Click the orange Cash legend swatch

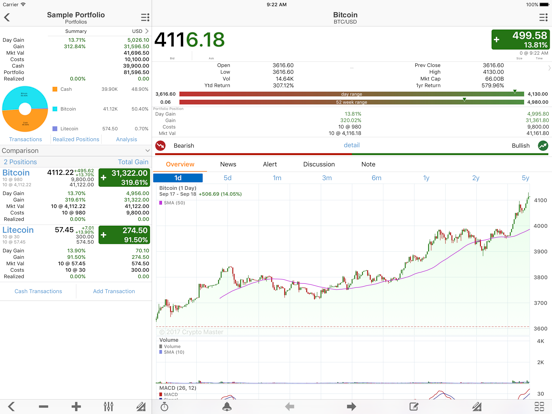click(55, 89)
